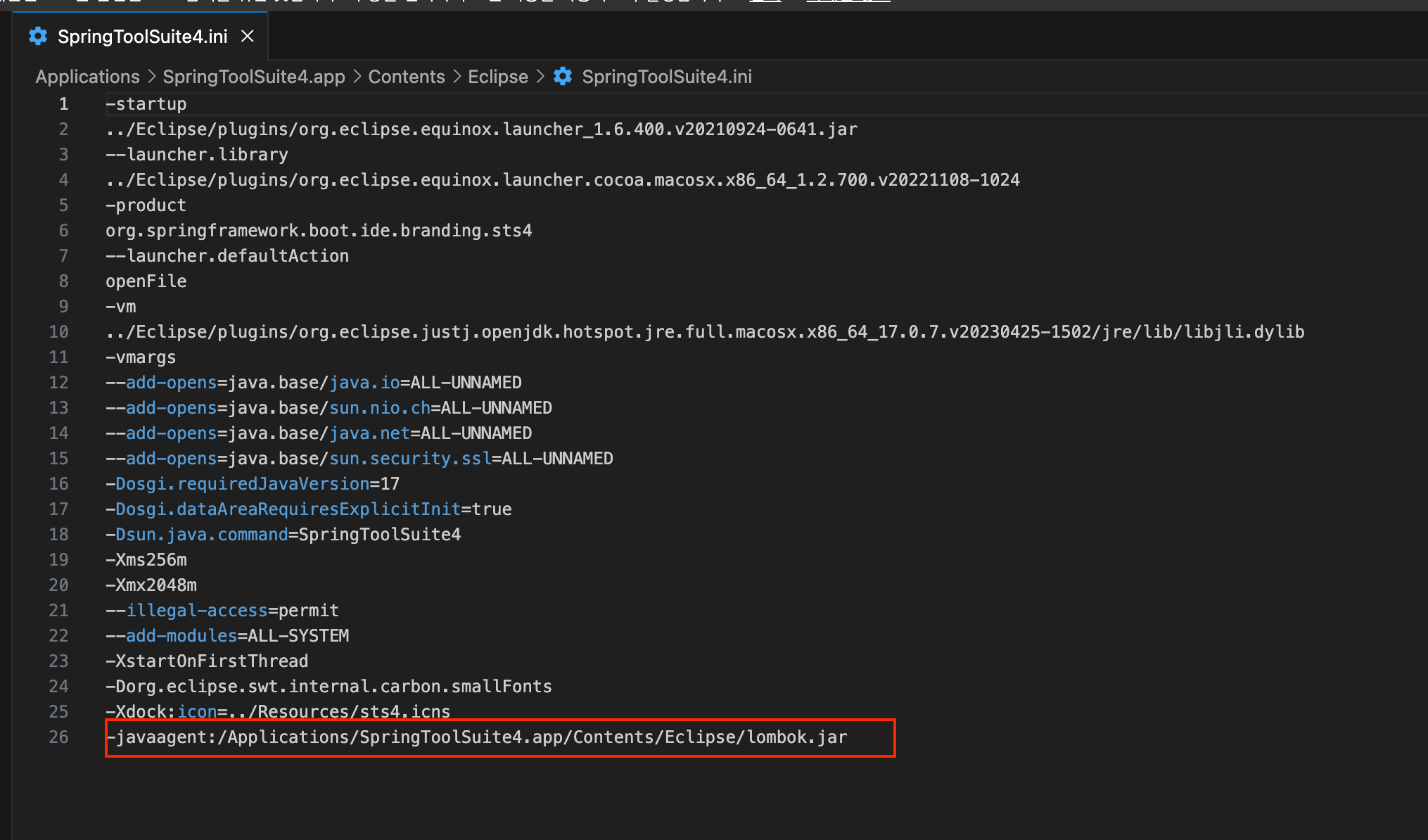Open the Contents breadcrumb segment

[407, 77]
